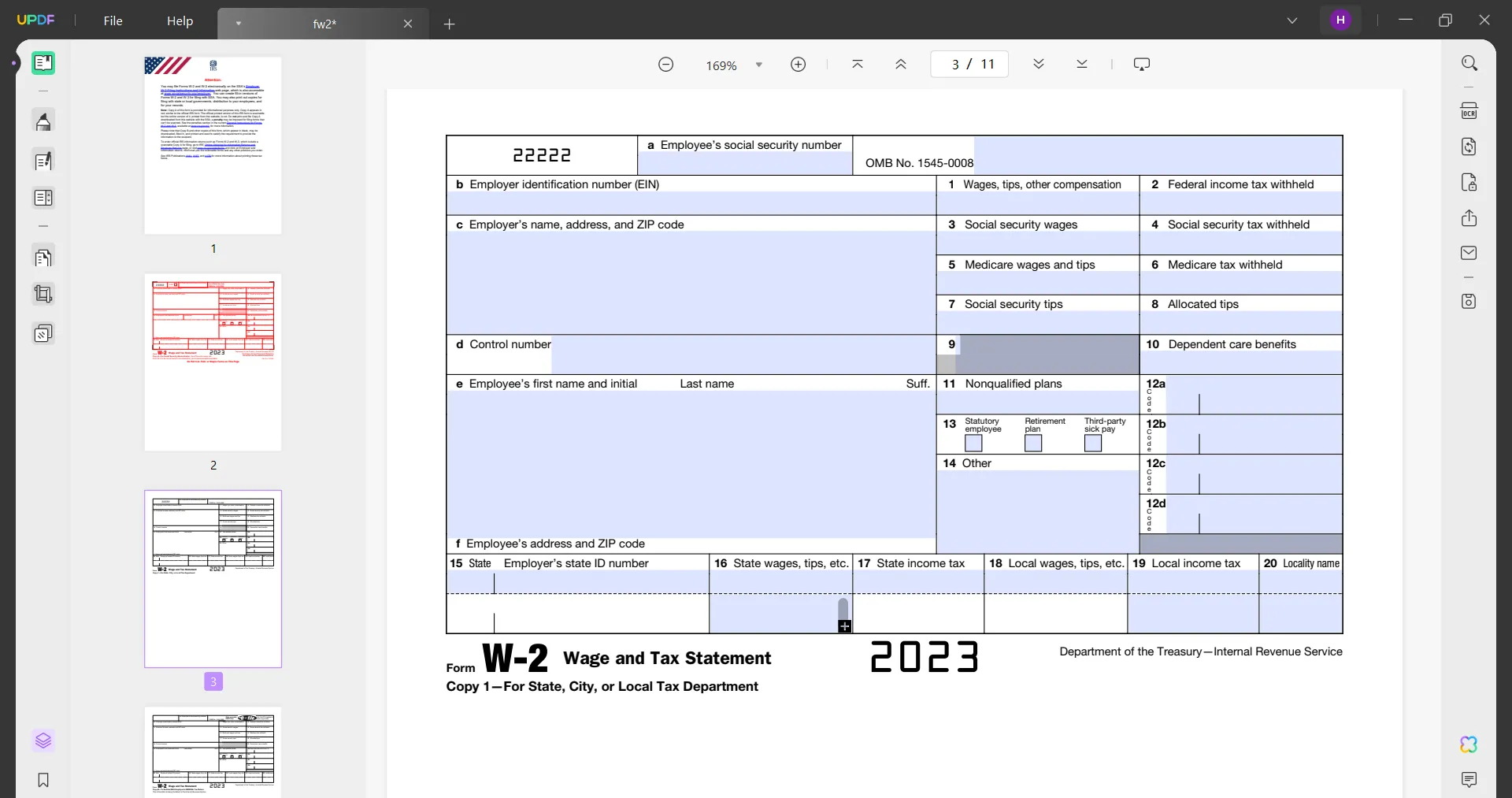Open the File menu
The width and height of the screenshot is (1512, 798).
113,21
